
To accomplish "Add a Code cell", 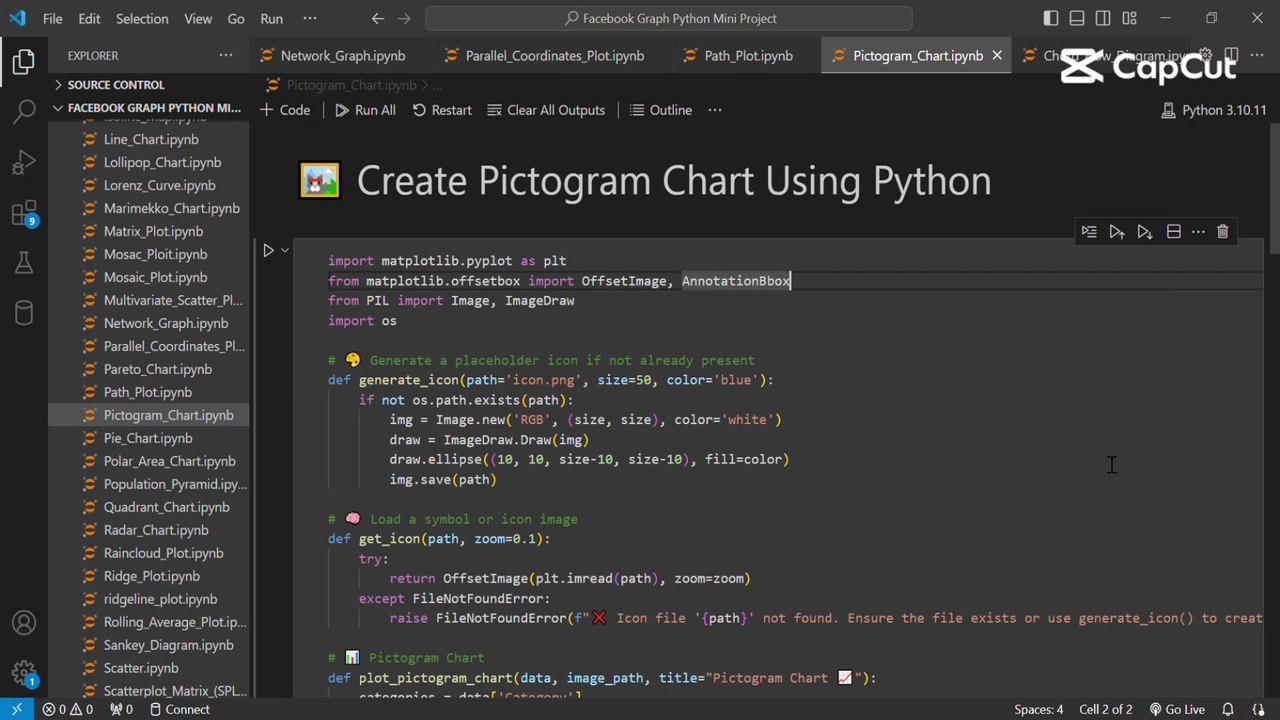I will click(285, 110).
